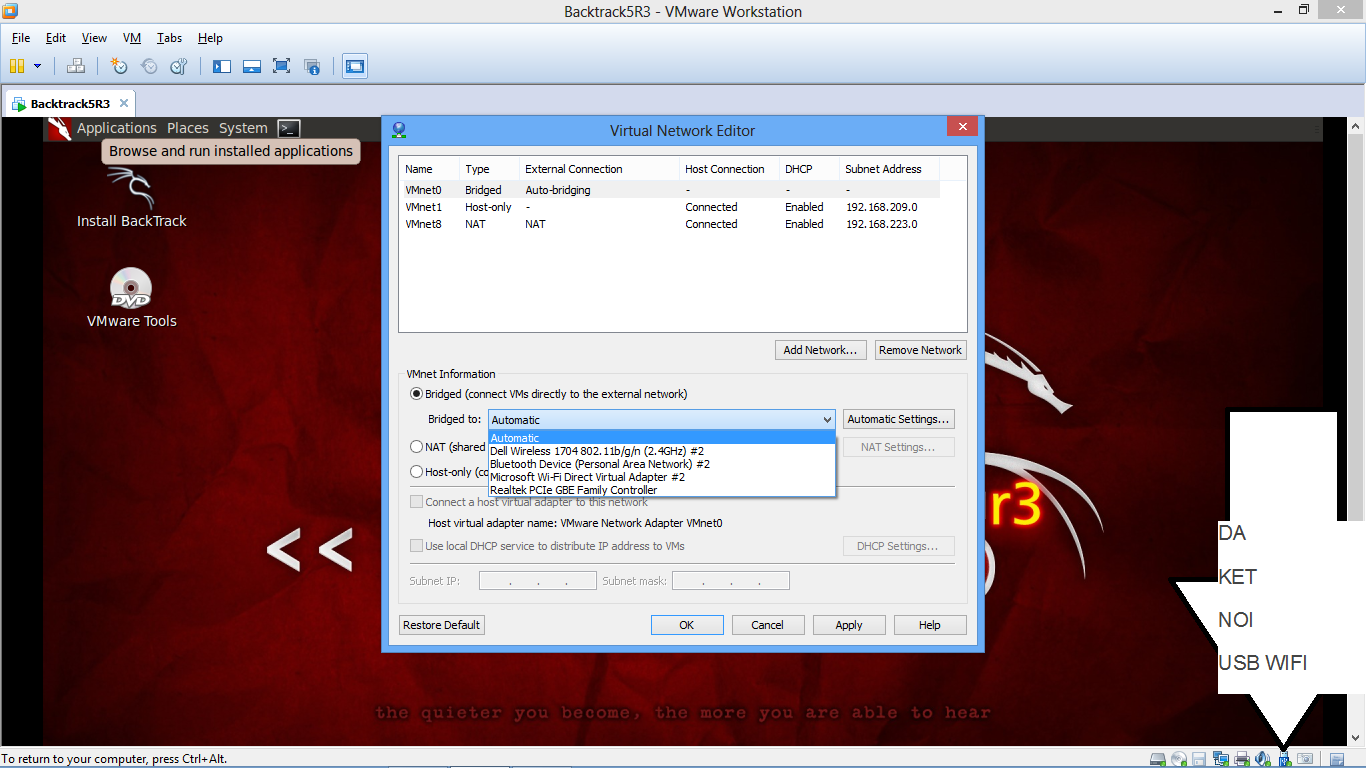Click the Apply button
This screenshot has width=1366, height=768.
click(x=849, y=625)
